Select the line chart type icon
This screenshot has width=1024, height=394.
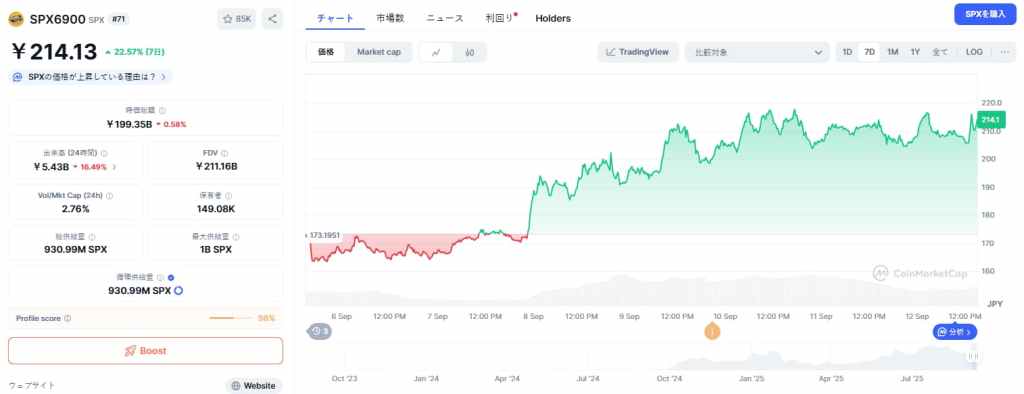(437, 52)
